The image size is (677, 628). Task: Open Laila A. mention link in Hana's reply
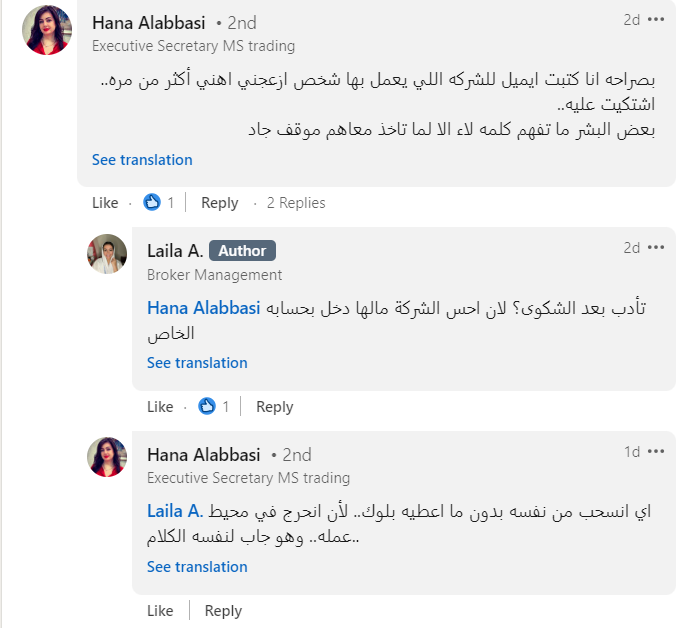[x=175, y=512]
